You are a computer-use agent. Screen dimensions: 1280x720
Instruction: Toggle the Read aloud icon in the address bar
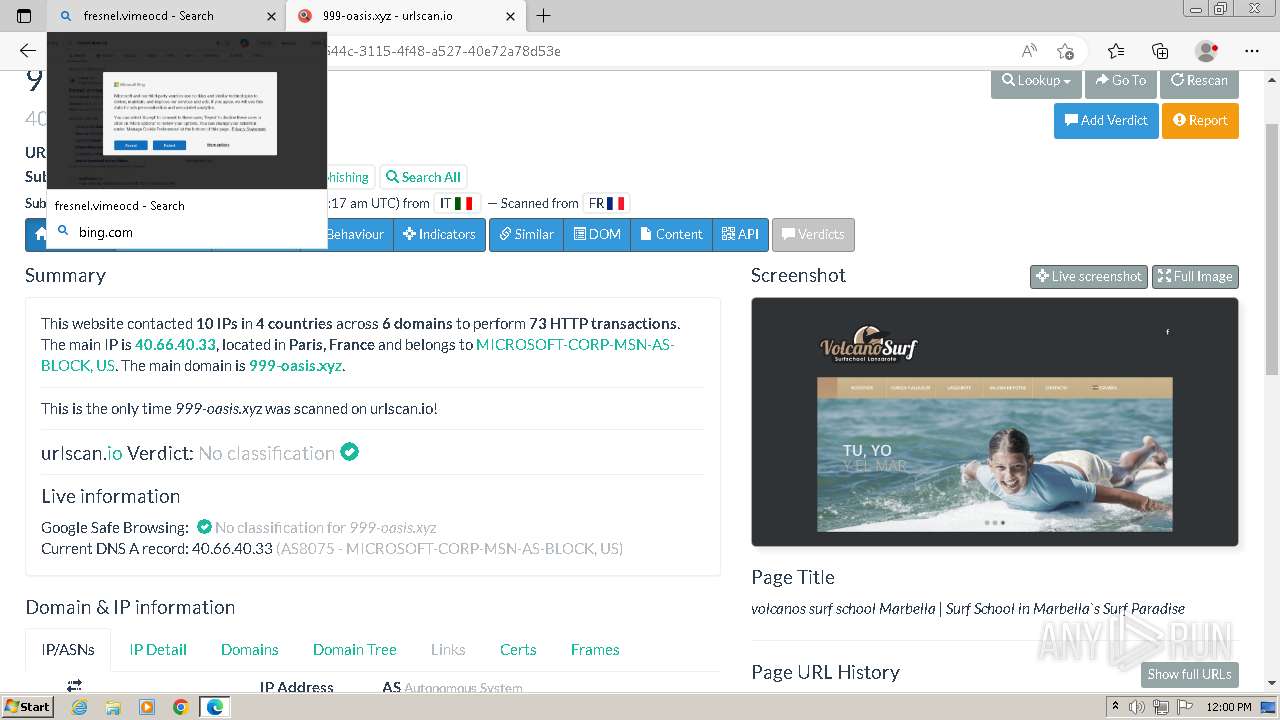coord(1029,51)
